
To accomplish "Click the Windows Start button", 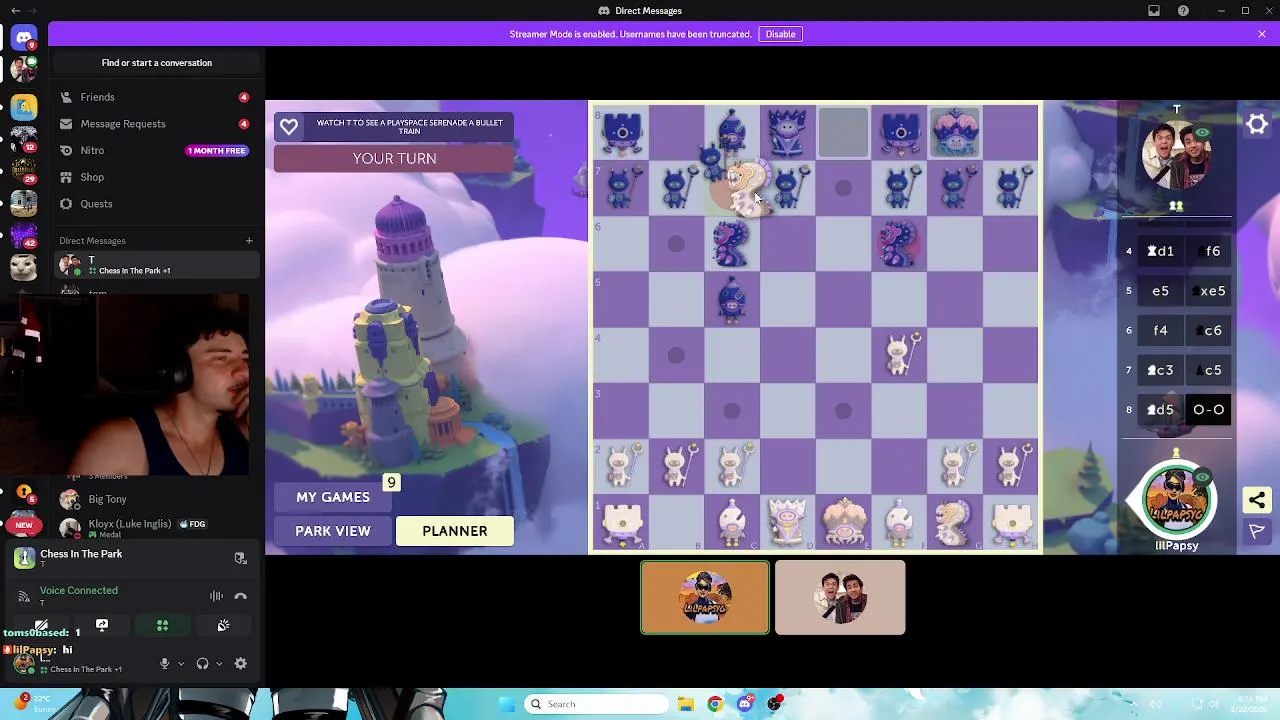I will click(x=505, y=704).
